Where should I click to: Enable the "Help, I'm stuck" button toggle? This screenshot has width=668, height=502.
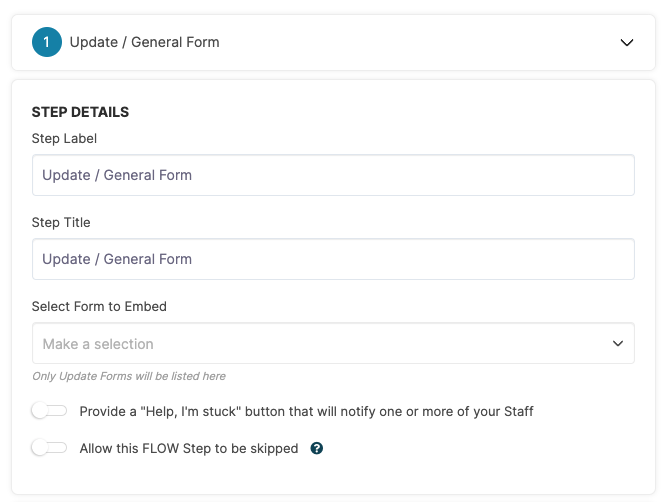(49, 411)
